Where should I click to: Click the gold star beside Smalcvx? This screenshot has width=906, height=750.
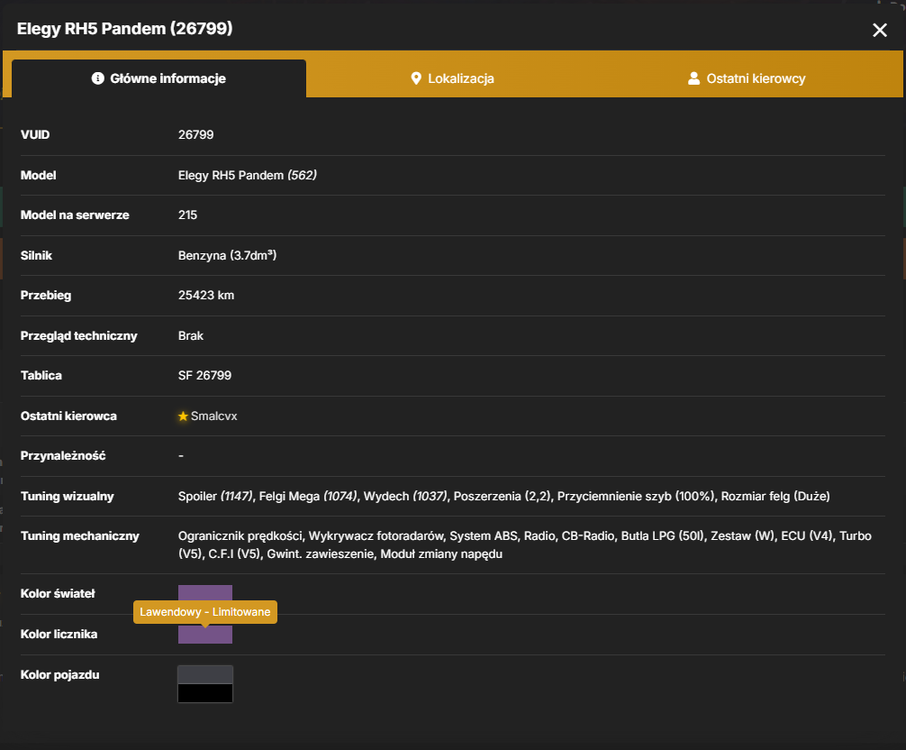click(x=183, y=416)
